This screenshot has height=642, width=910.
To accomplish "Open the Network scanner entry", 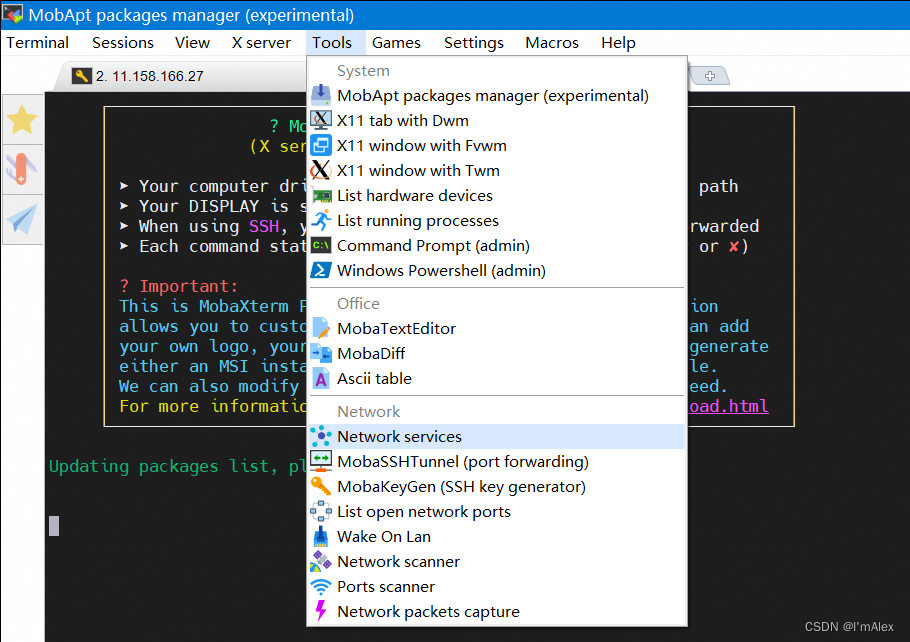I will (497, 561).
